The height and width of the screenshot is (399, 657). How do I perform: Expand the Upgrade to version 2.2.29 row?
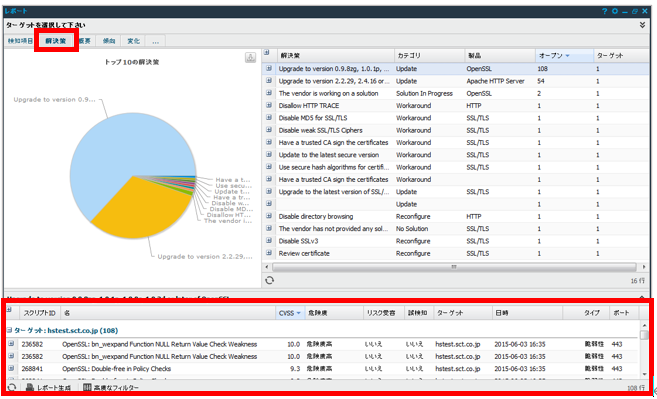click(x=269, y=81)
